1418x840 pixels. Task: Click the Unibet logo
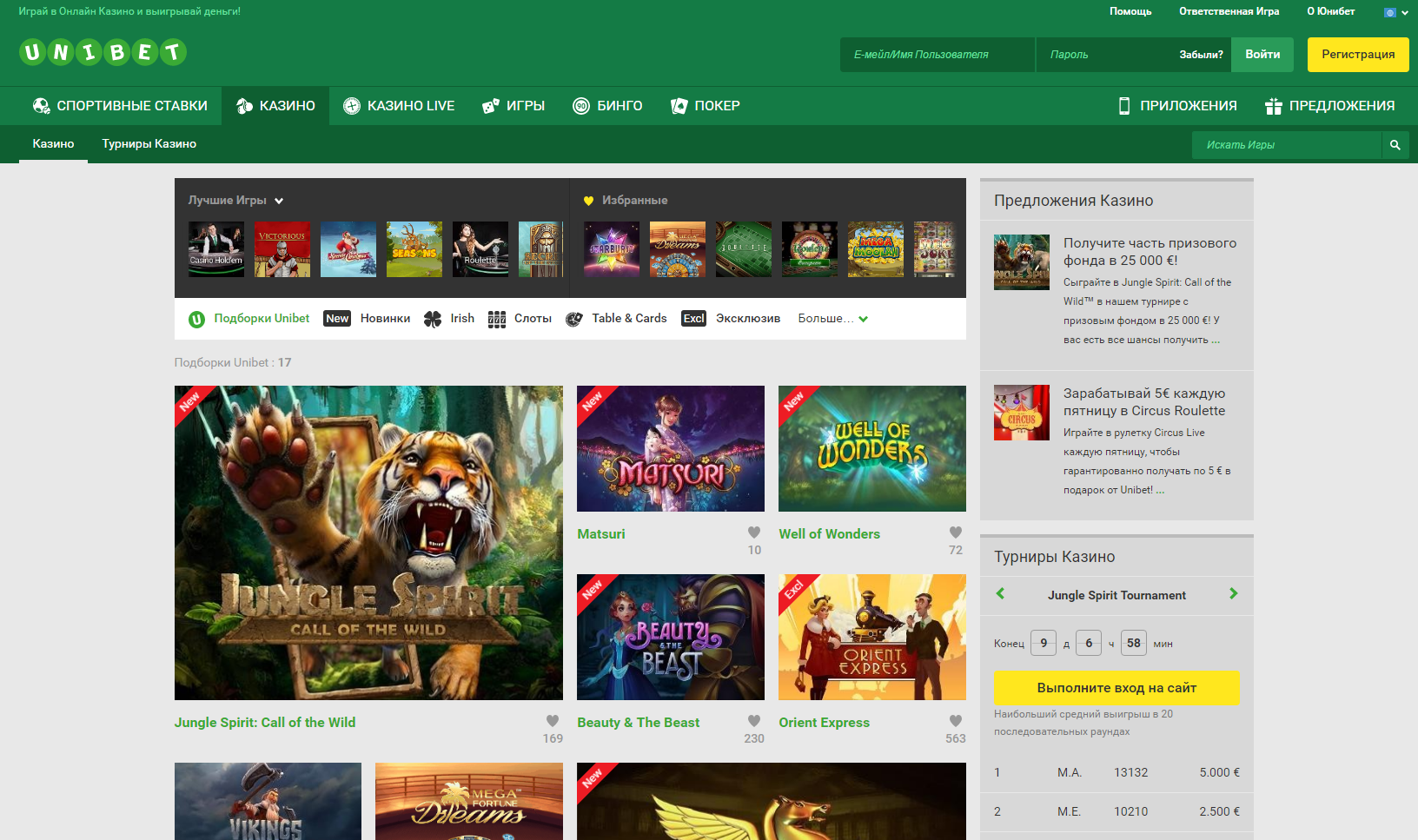103,52
